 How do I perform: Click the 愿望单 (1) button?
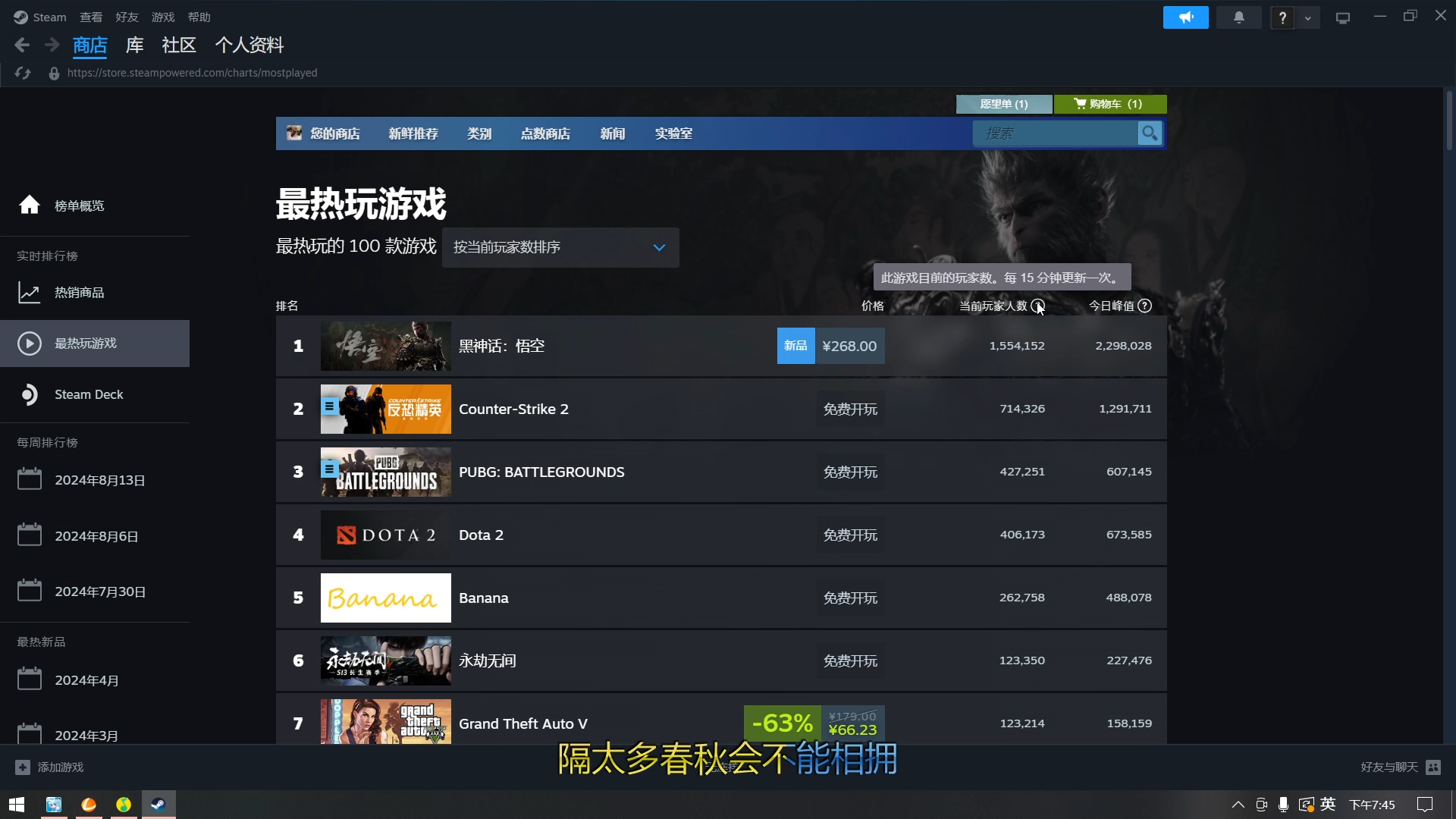(1004, 104)
